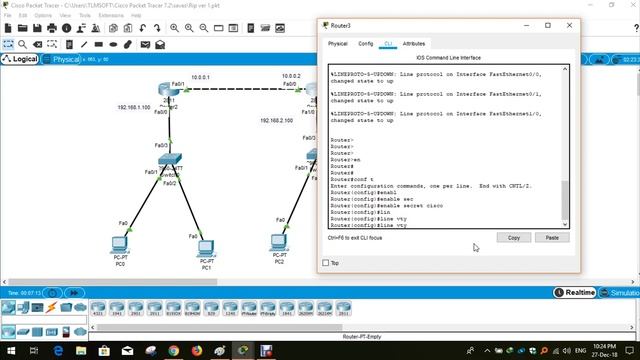Select the PC2 device on the canvas
Screen dimensions: 640x360
pyautogui.click(x=279, y=242)
